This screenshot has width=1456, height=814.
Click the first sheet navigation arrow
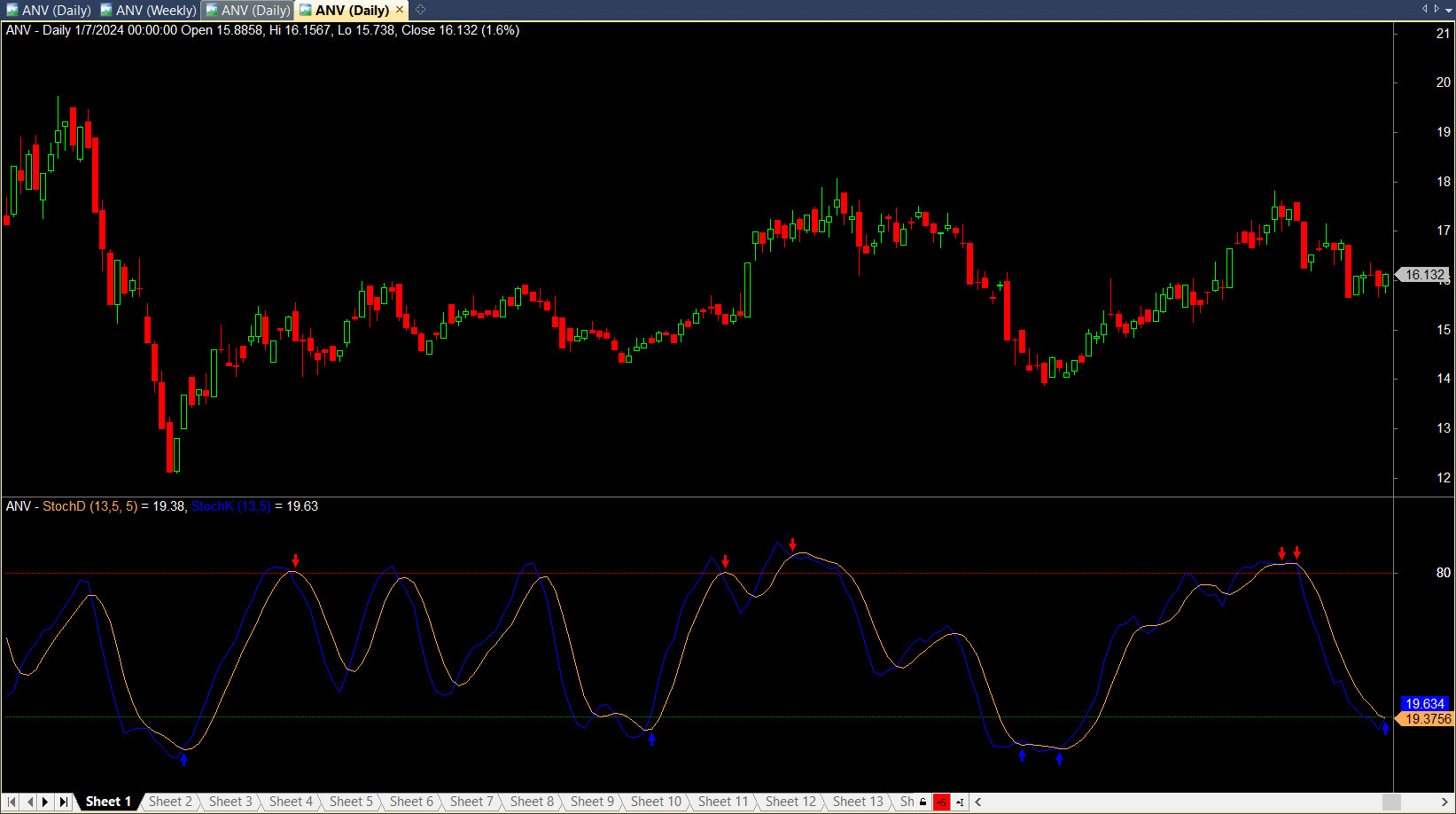click(x=12, y=802)
